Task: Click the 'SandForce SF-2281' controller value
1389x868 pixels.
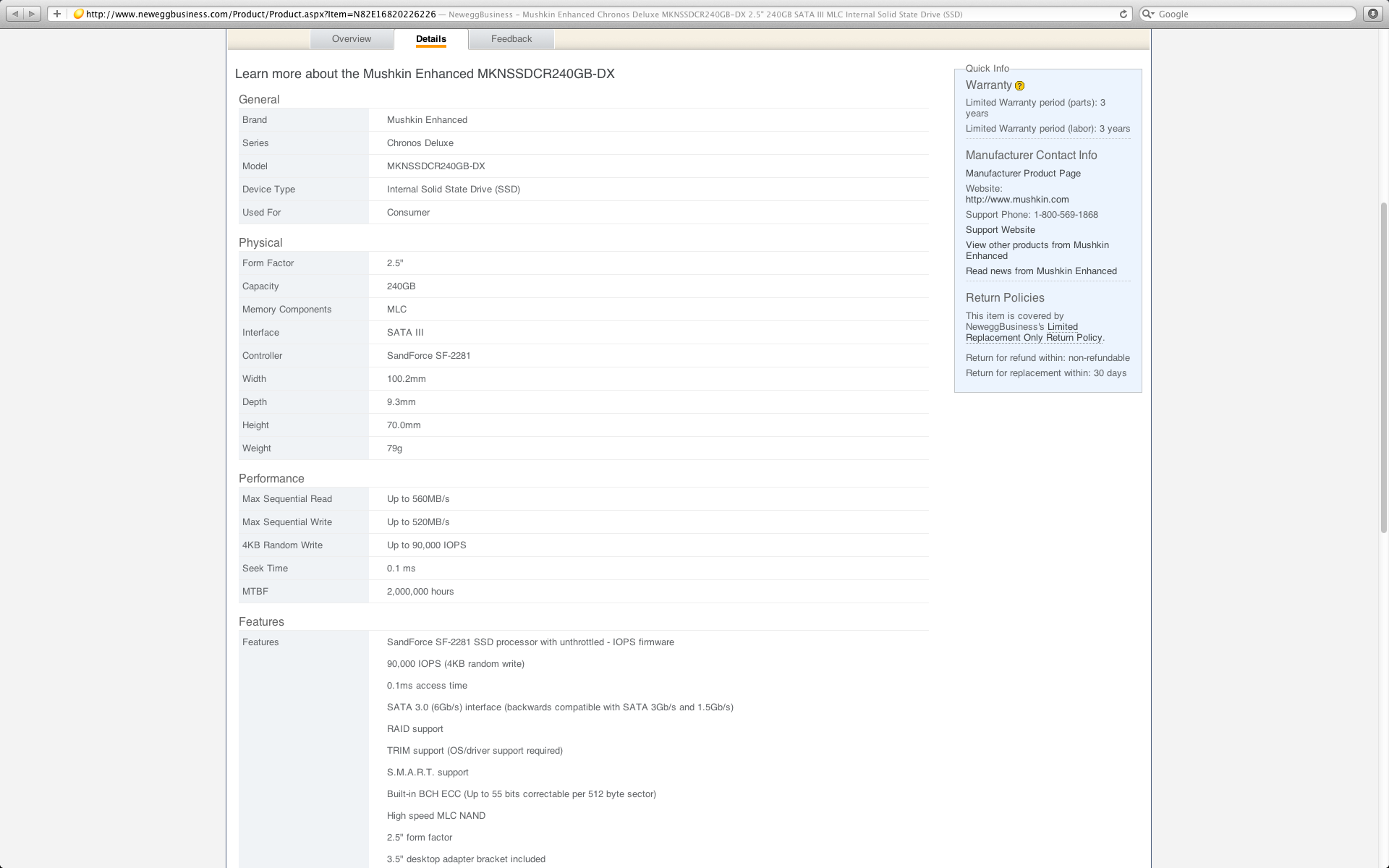Action: pyautogui.click(x=429, y=356)
